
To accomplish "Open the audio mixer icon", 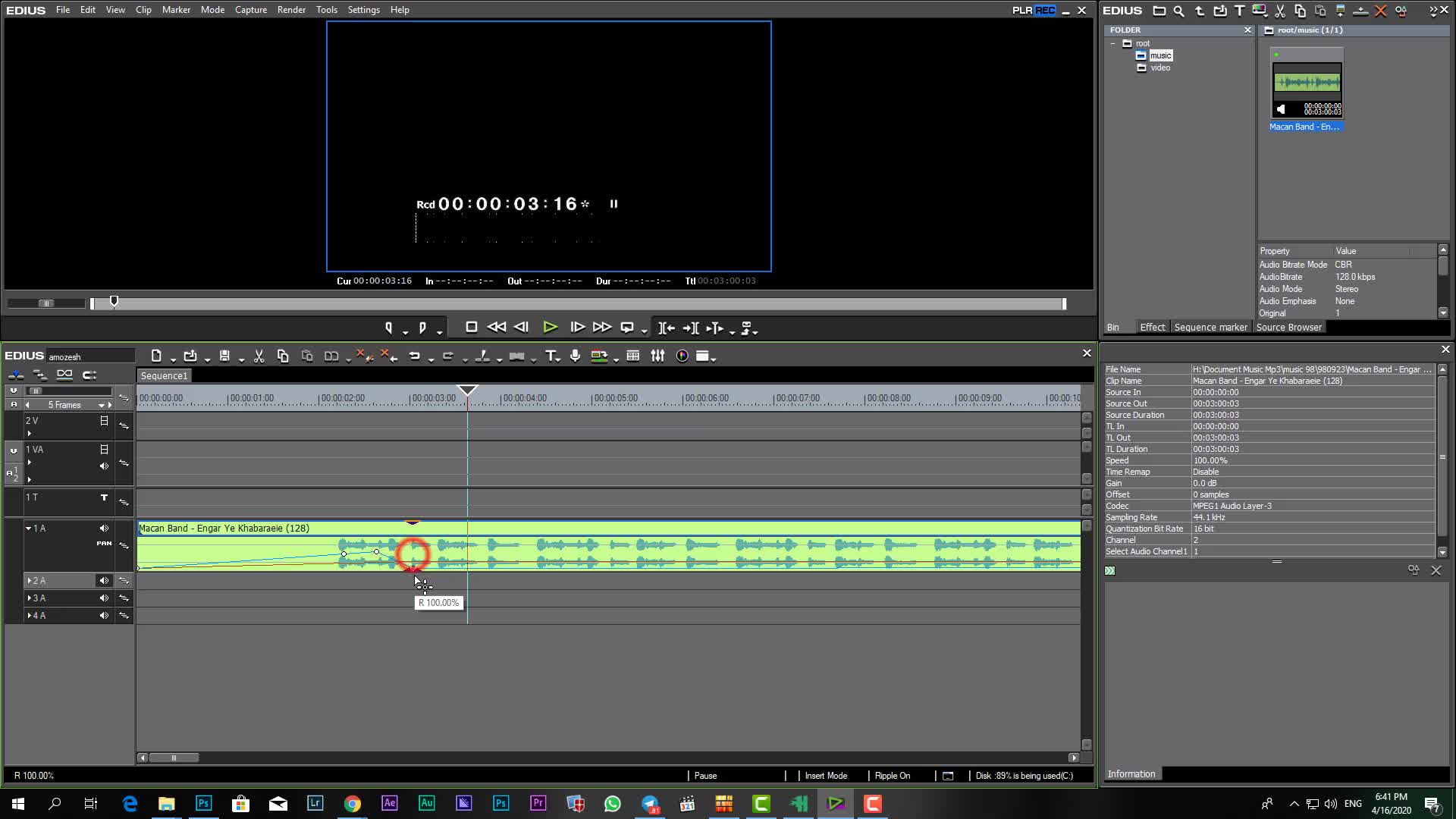I will pos(657,356).
